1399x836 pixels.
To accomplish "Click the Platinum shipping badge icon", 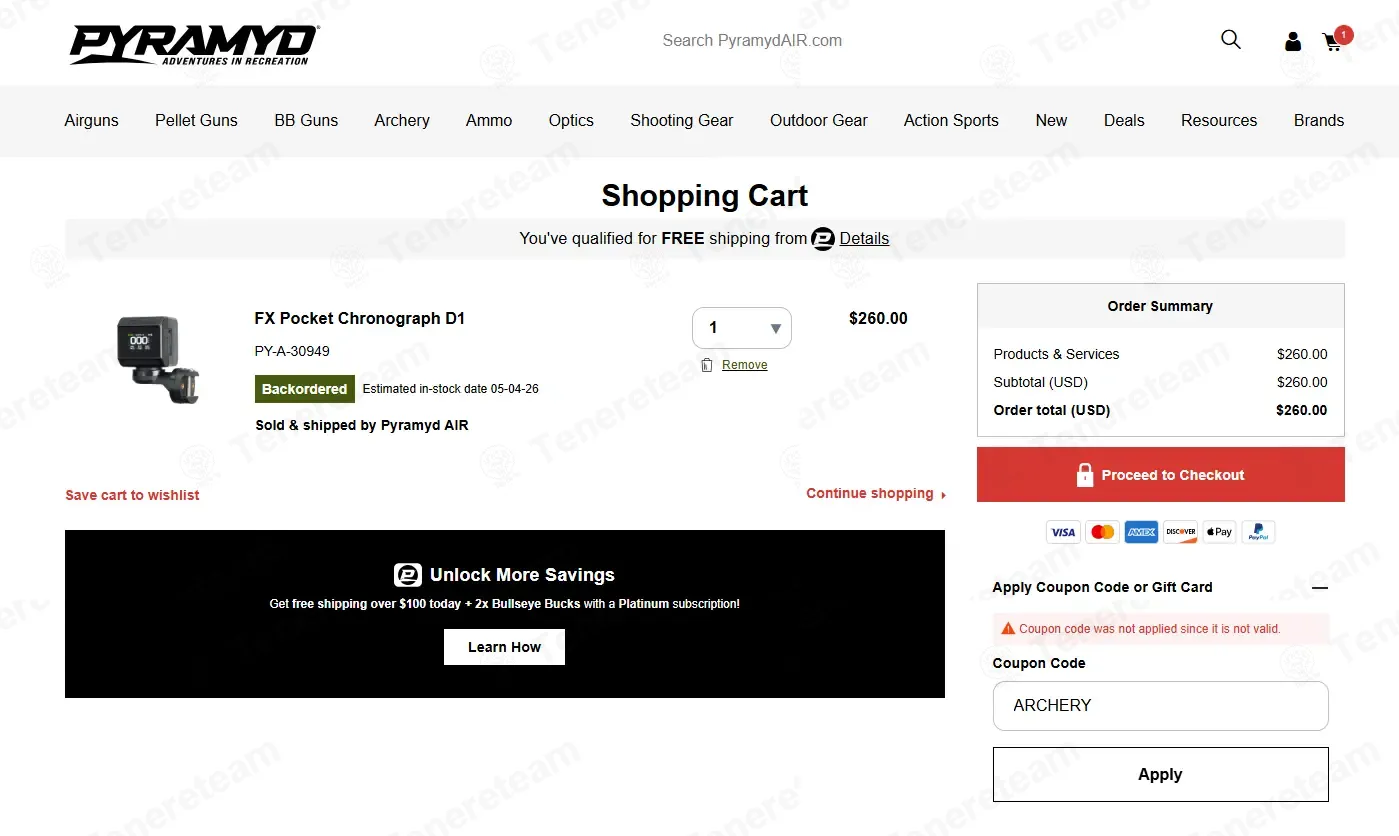I will coord(823,239).
